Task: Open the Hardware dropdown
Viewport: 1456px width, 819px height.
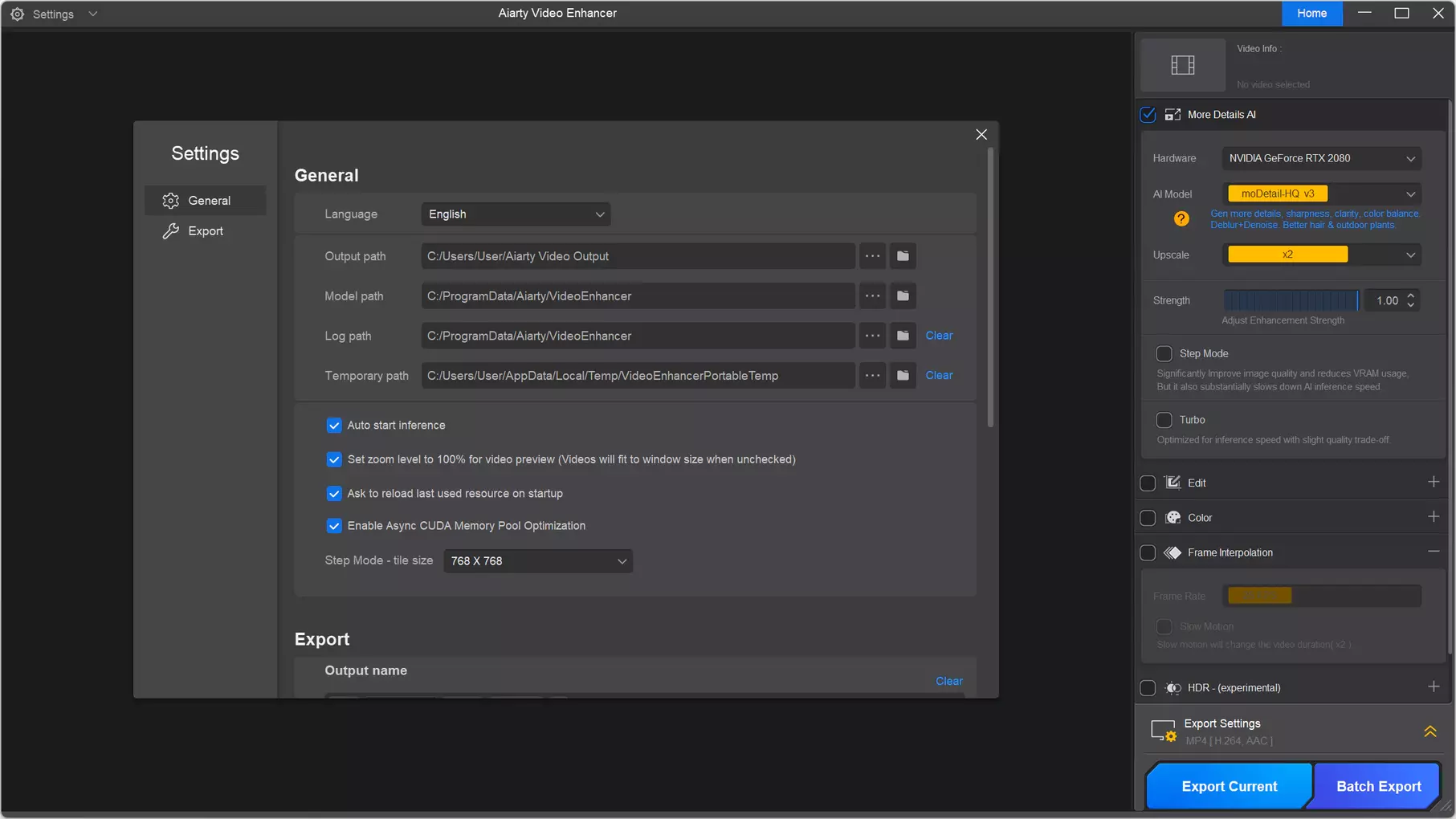Action: coord(1321,159)
